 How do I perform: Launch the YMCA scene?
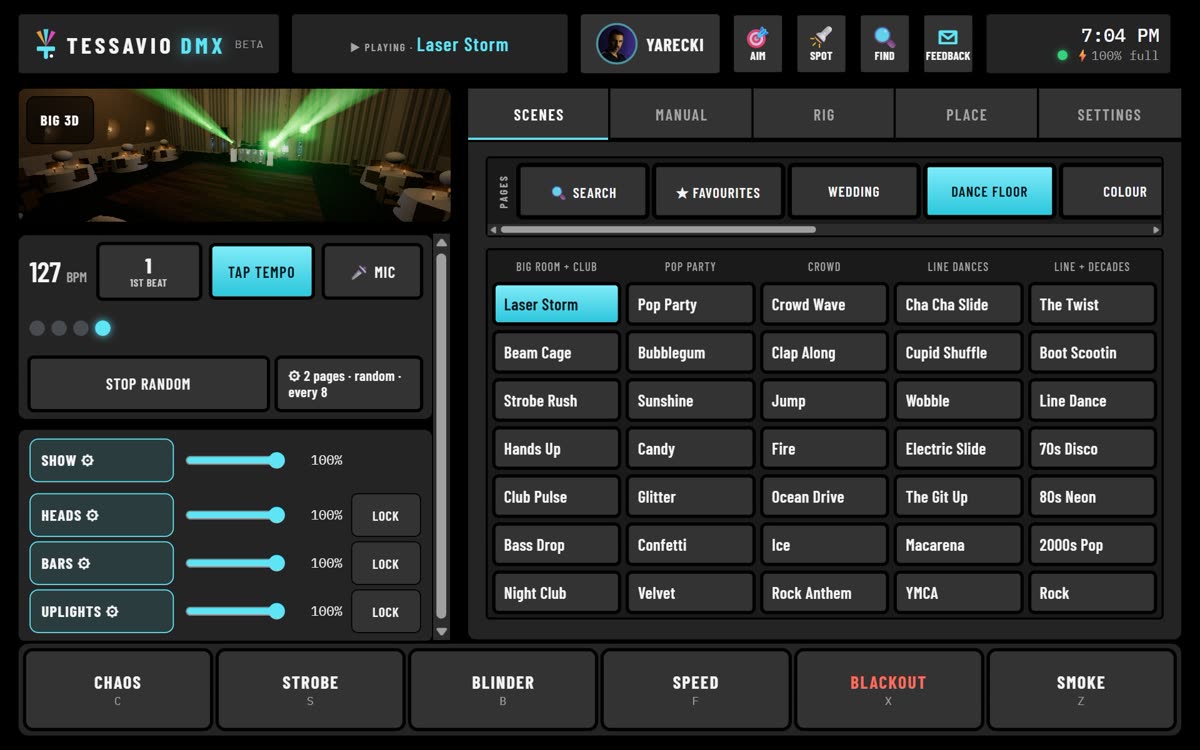pyautogui.click(x=958, y=593)
